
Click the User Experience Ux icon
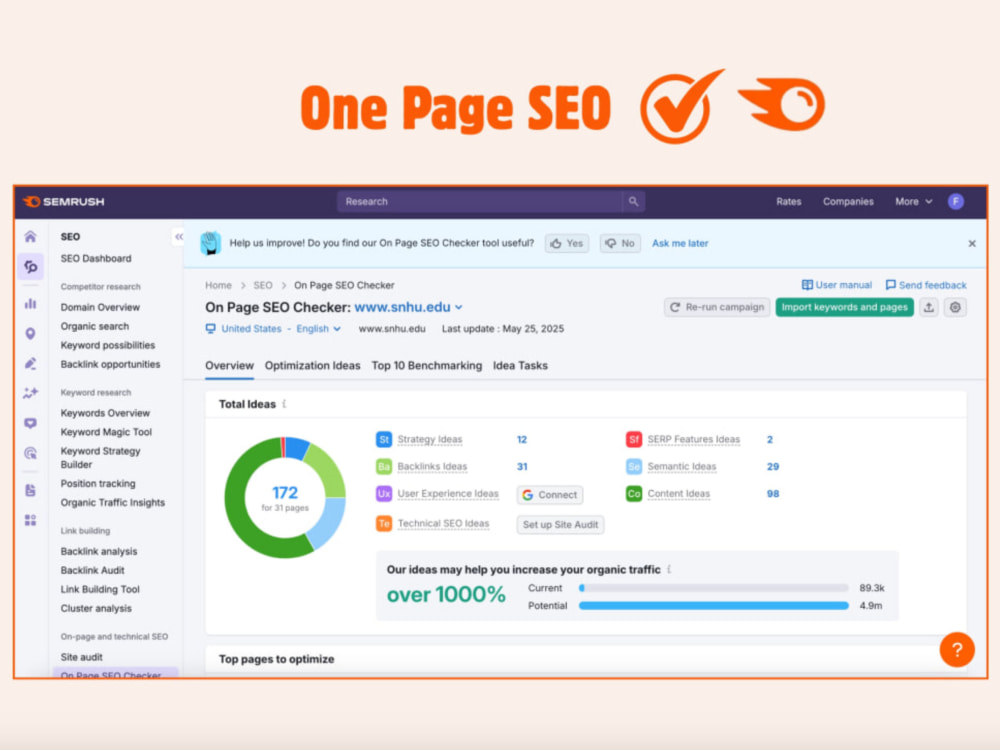[384, 494]
